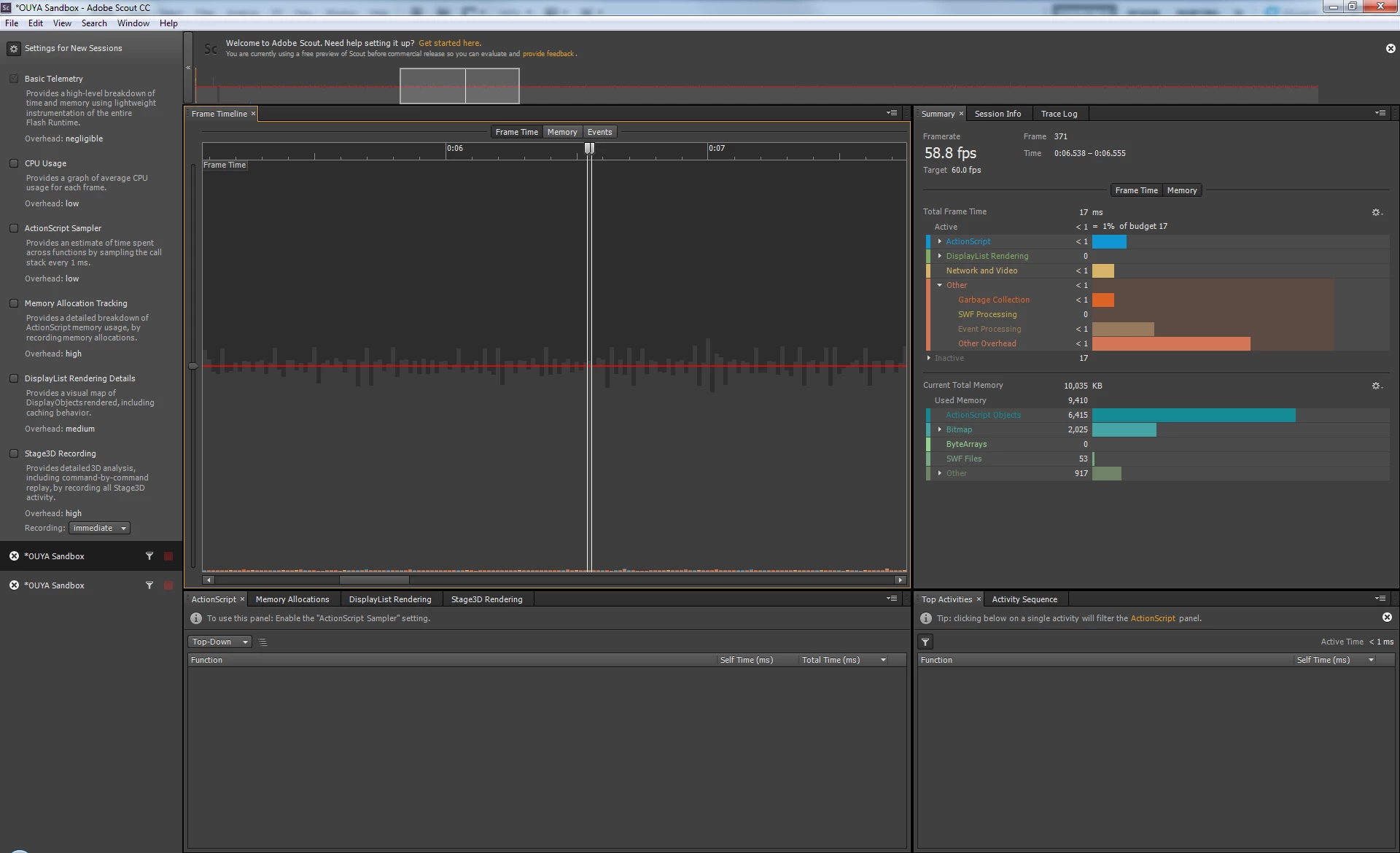Screen dimensions: 1400x853
Task: Click the Settings for New Sessions gear icon
Action: pyautogui.click(x=13, y=49)
